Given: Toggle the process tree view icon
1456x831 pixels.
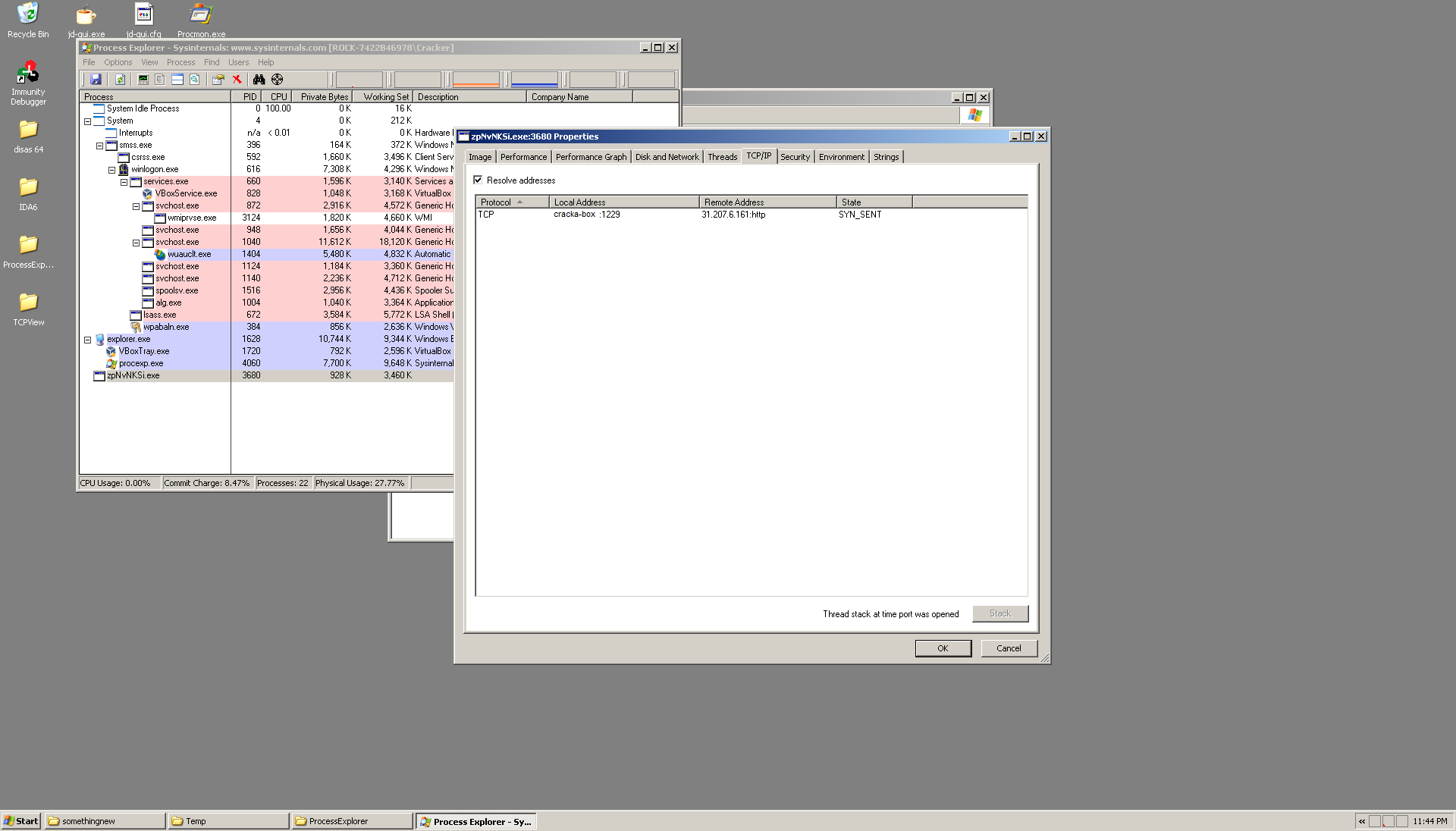Looking at the screenshot, I should tap(160, 80).
